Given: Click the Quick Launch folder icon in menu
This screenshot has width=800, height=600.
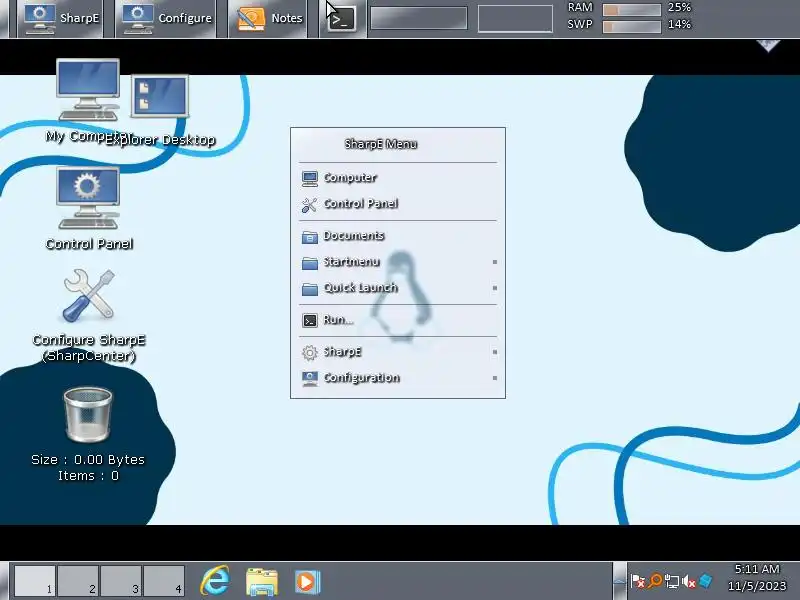Looking at the screenshot, I should (x=310, y=289).
